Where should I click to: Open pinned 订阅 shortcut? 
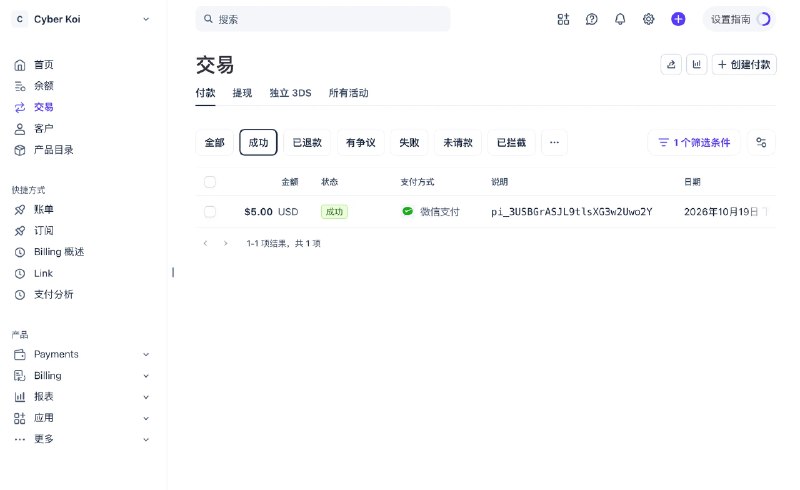pos(43,231)
